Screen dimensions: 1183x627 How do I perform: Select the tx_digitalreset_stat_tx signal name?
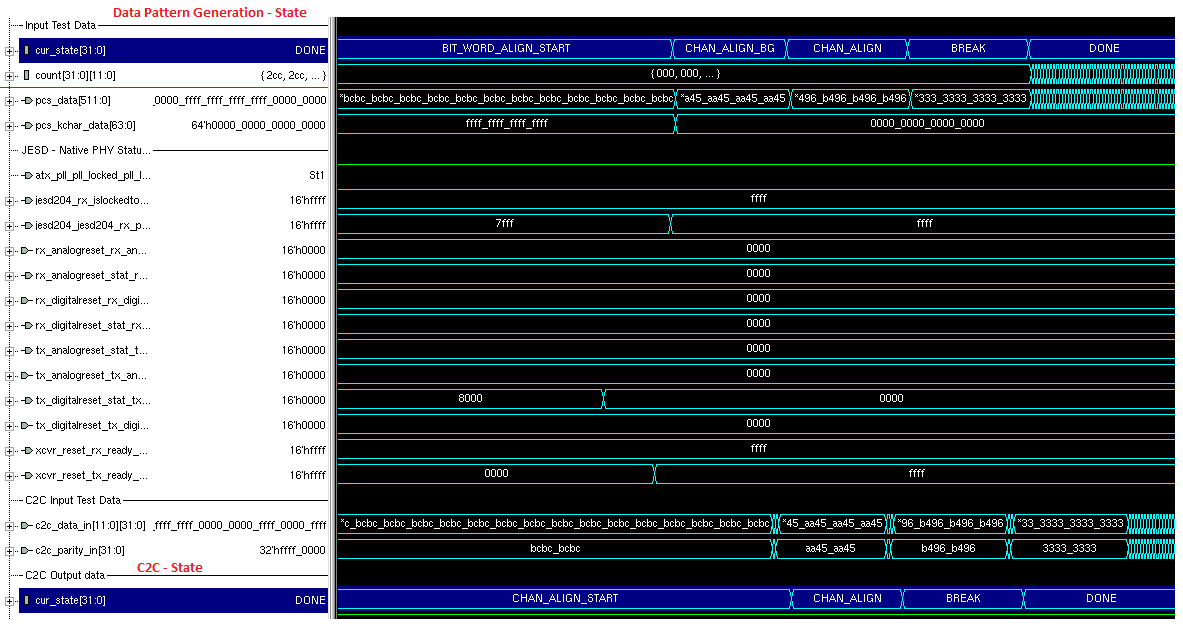coord(93,400)
